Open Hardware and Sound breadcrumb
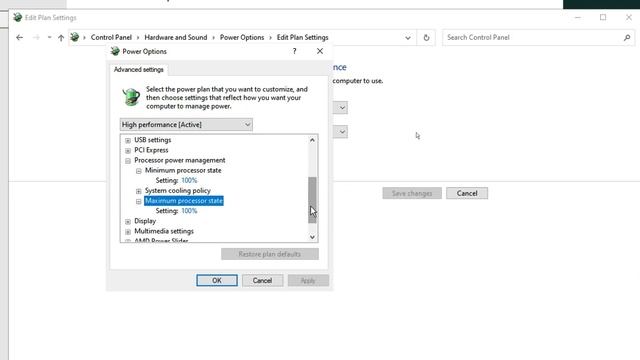 pyautogui.click(x=176, y=38)
